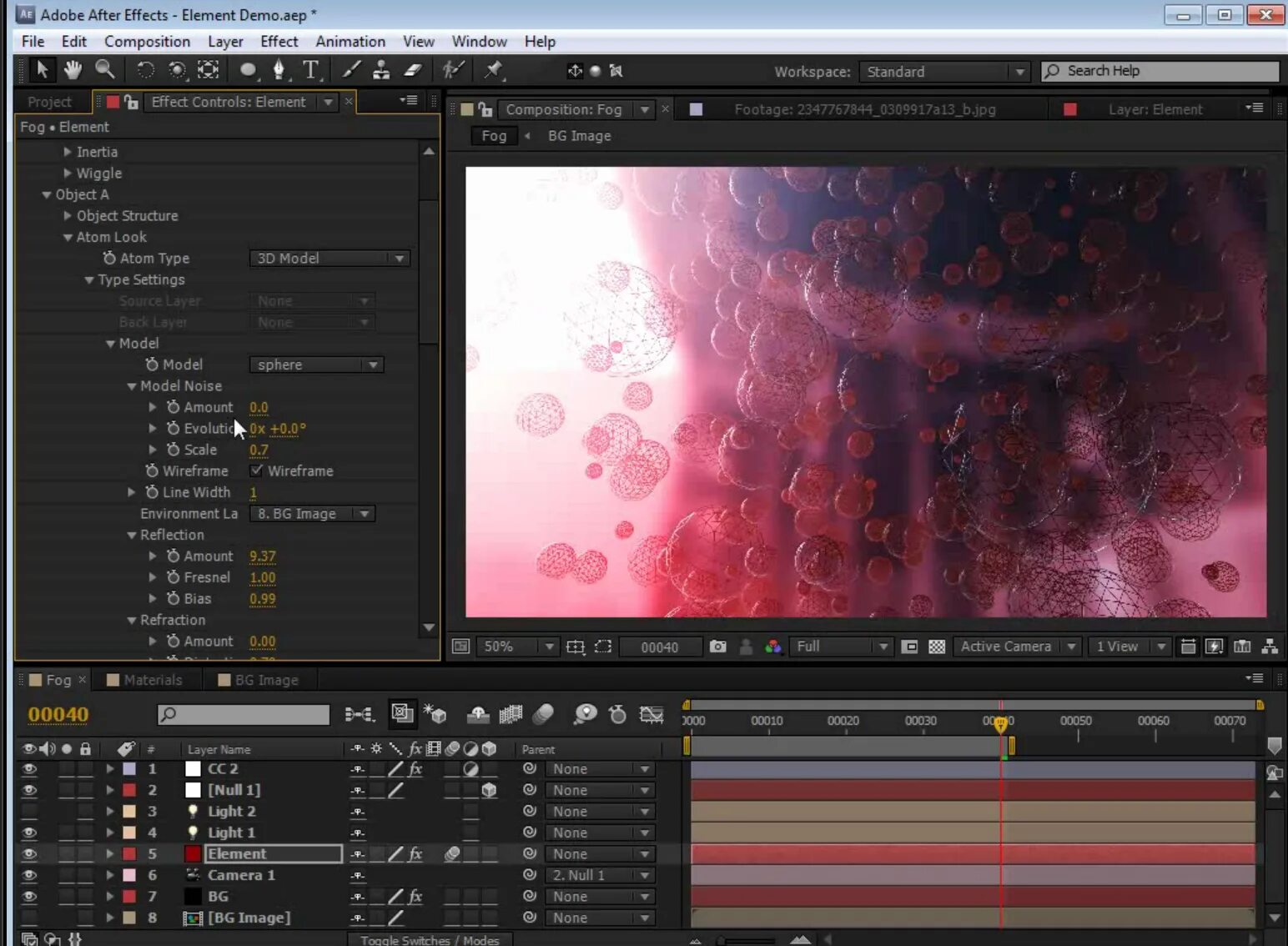The width and height of the screenshot is (1288, 946).
Task: Switch to the BG Image timeline tab
Action: (x=265, y=680)
